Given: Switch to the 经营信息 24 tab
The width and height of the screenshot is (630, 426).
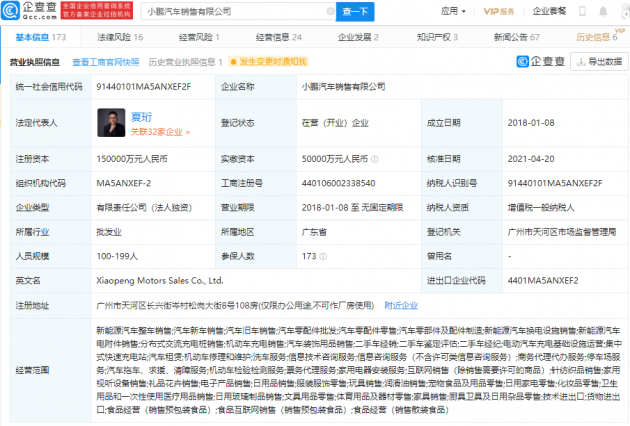Looking at the screenshot, I should click(278, 37).
